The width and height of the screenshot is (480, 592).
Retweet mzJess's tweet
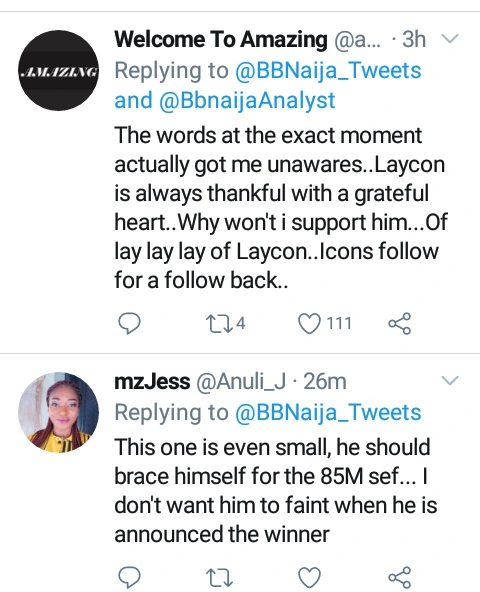219,578
